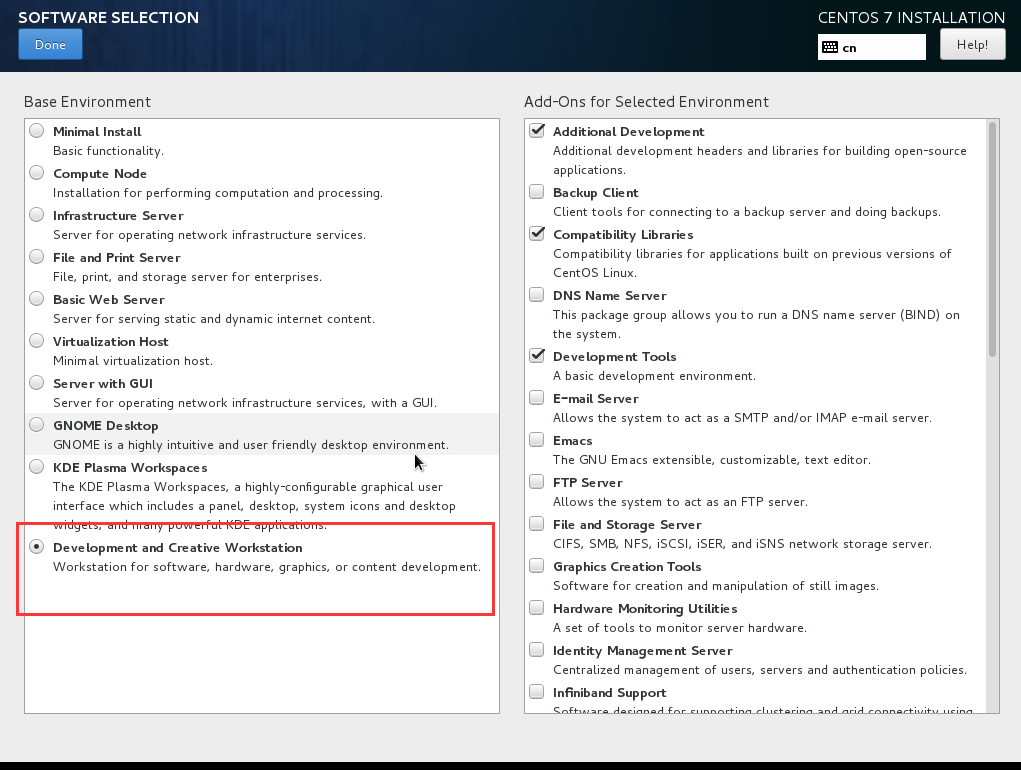The width and height of the screenshot is (1021, 770).
Task: Click the Emacs add-on label
Action: (572, 441)
